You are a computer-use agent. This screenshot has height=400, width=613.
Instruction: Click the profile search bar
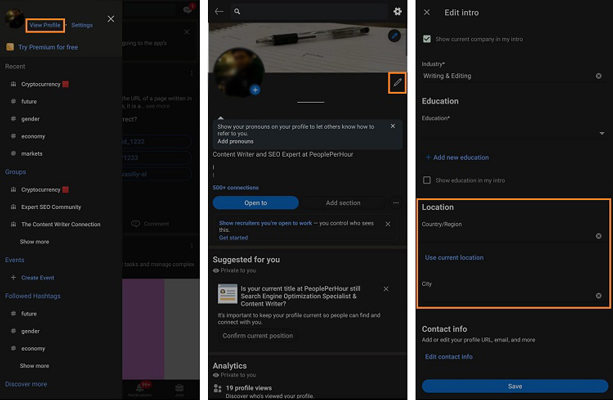point(309,11)
